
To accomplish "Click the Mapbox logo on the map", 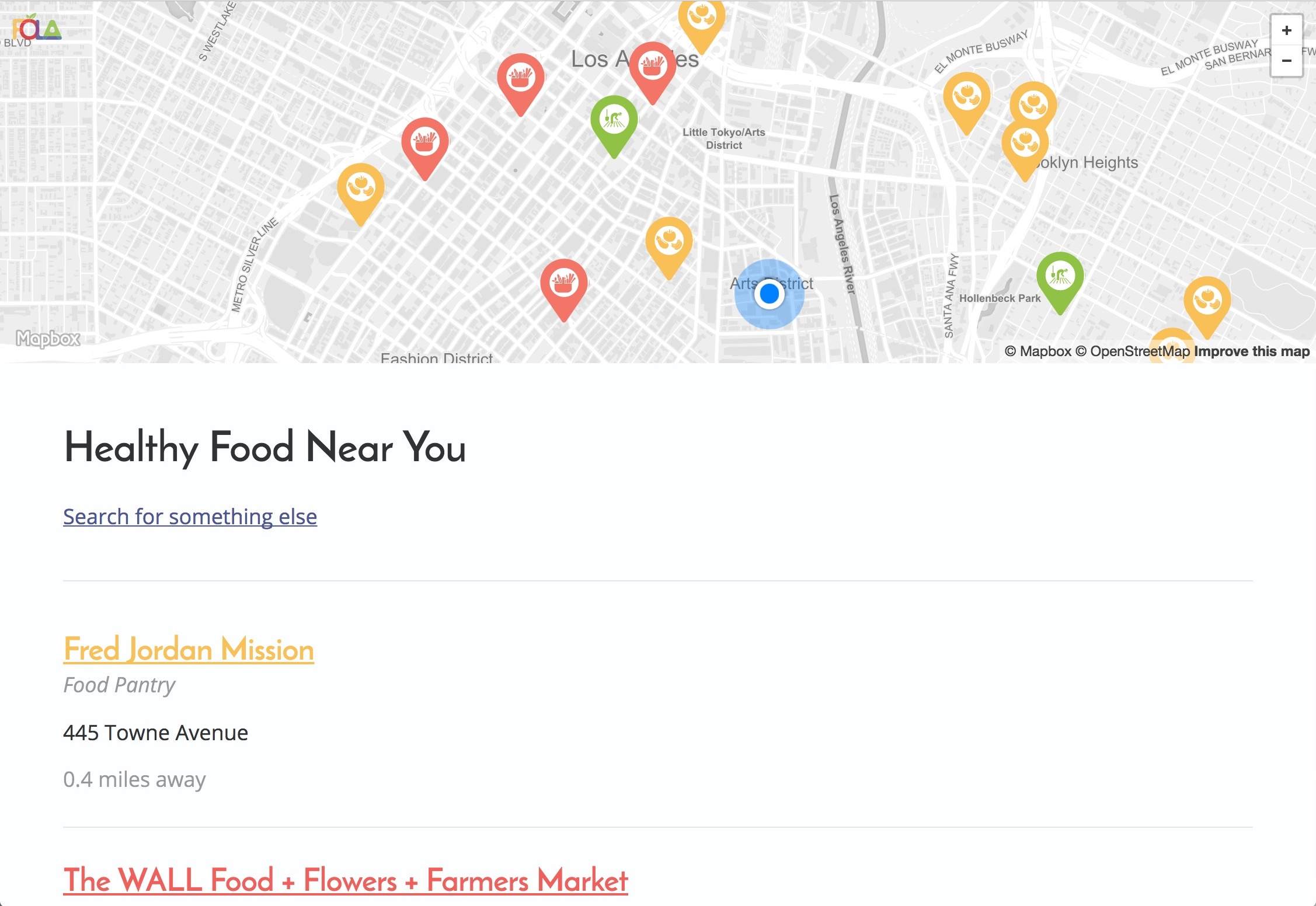I will coord(48,339).
